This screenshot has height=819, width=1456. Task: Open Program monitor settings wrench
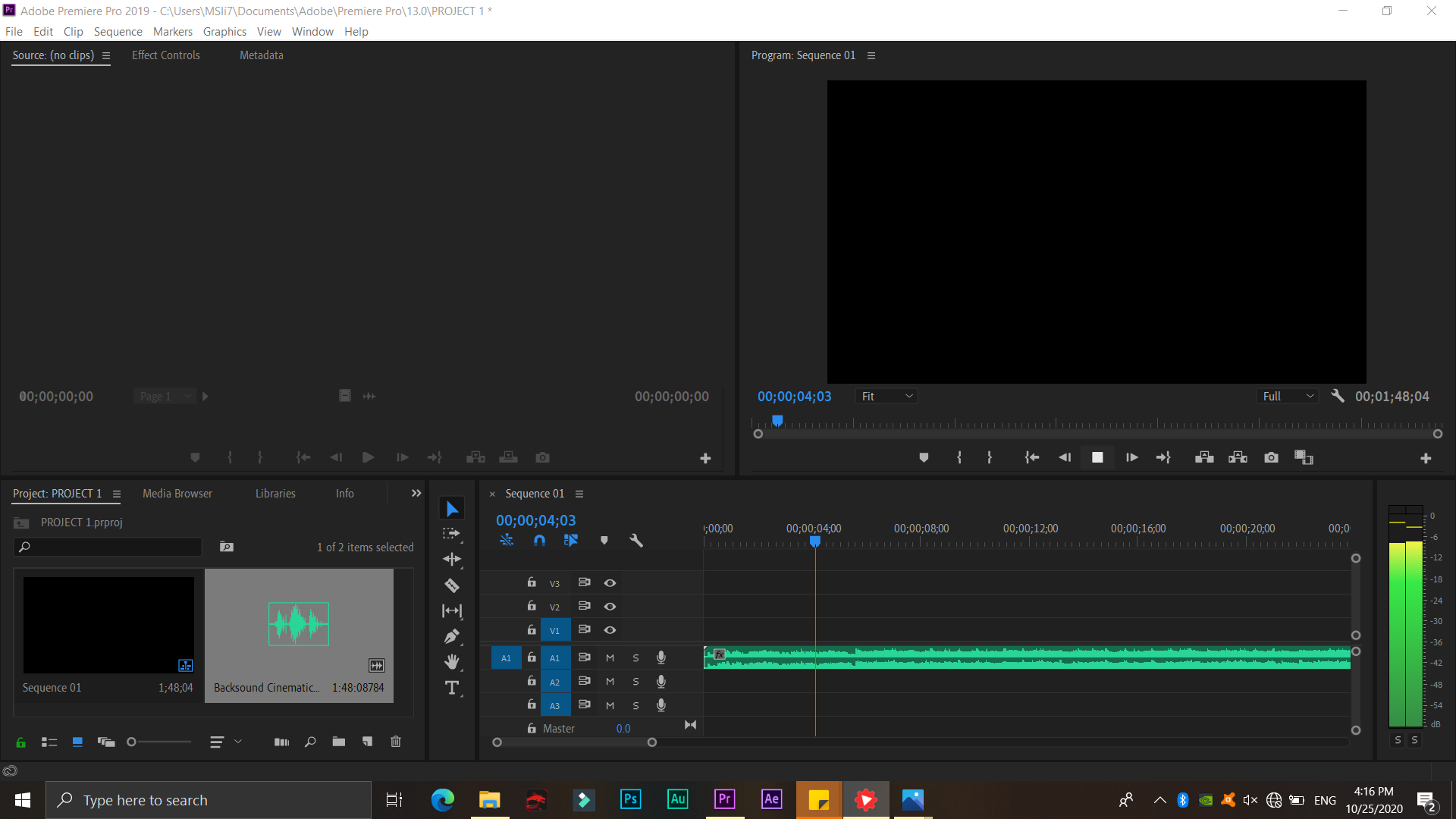click(x=1338, y=396)
